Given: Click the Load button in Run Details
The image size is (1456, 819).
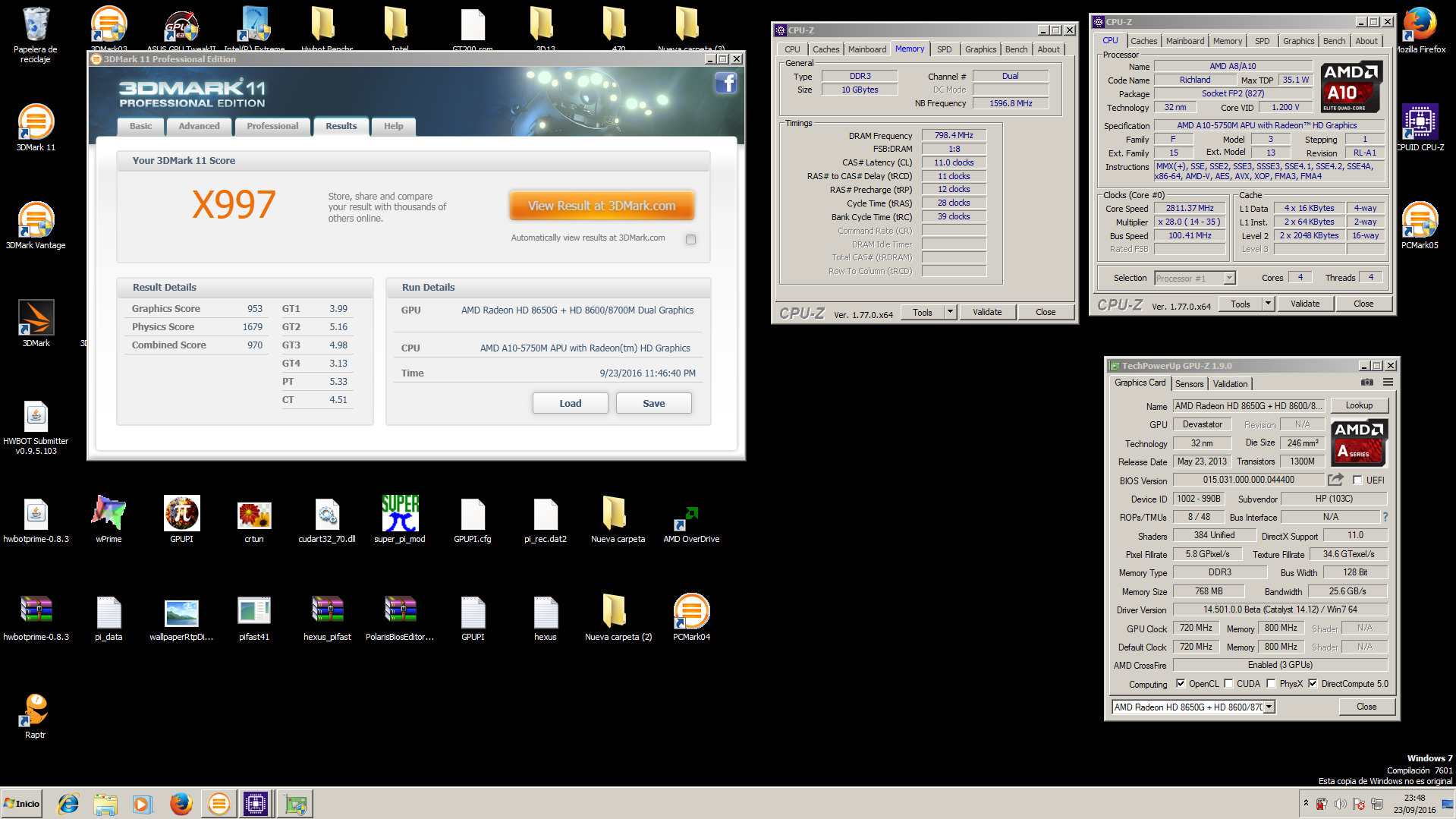Looking at the screenshot, I should point(570,403).
